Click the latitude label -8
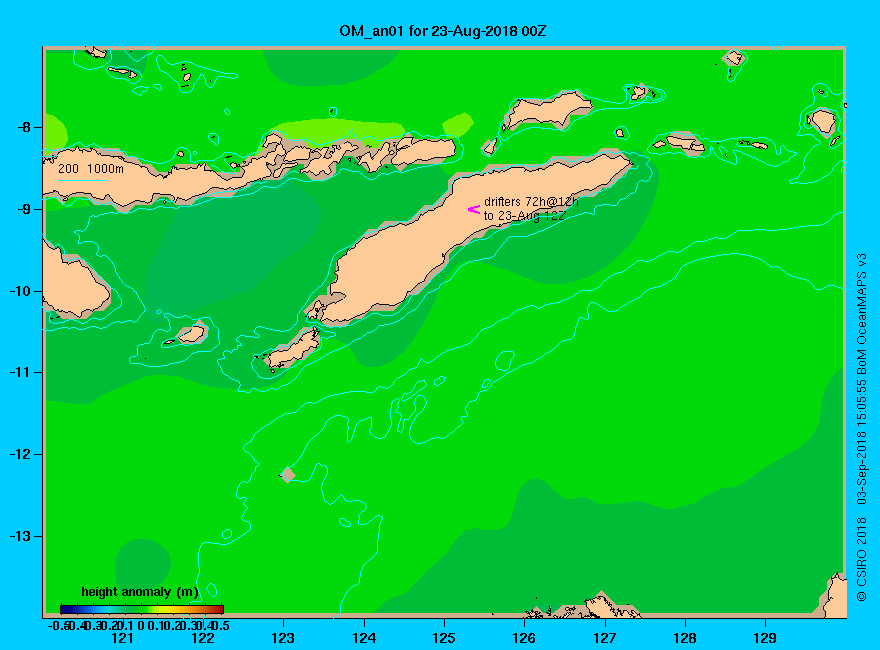880x650 pixels. pyautogui.click(x=24, y=127)
